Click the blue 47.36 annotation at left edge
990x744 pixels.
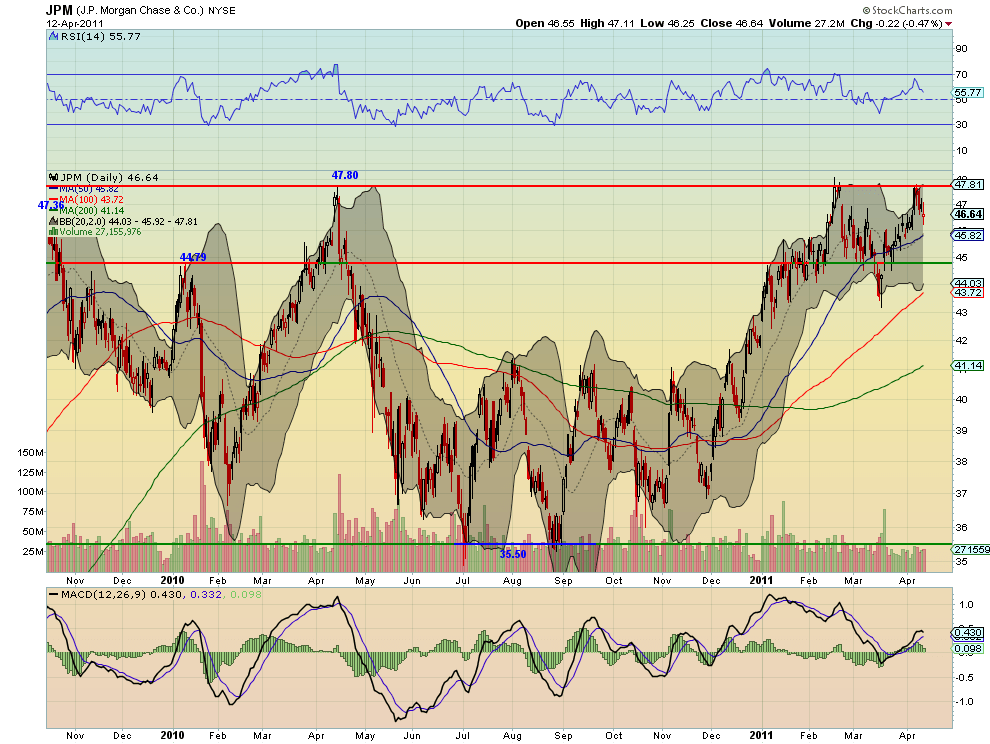pos(51,205)
